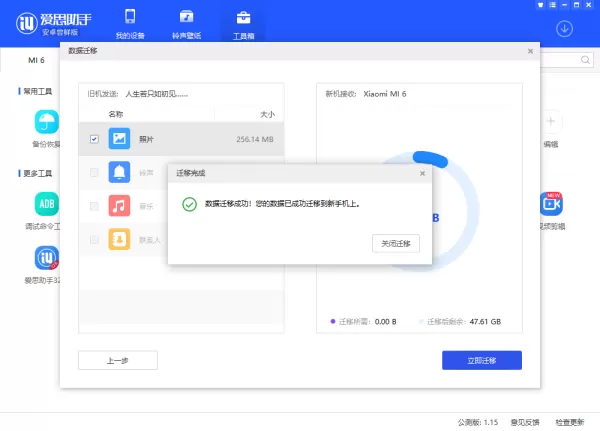600x431 pixels.
Task: Uncheck the 照片 checkbox
Action: 94,139
